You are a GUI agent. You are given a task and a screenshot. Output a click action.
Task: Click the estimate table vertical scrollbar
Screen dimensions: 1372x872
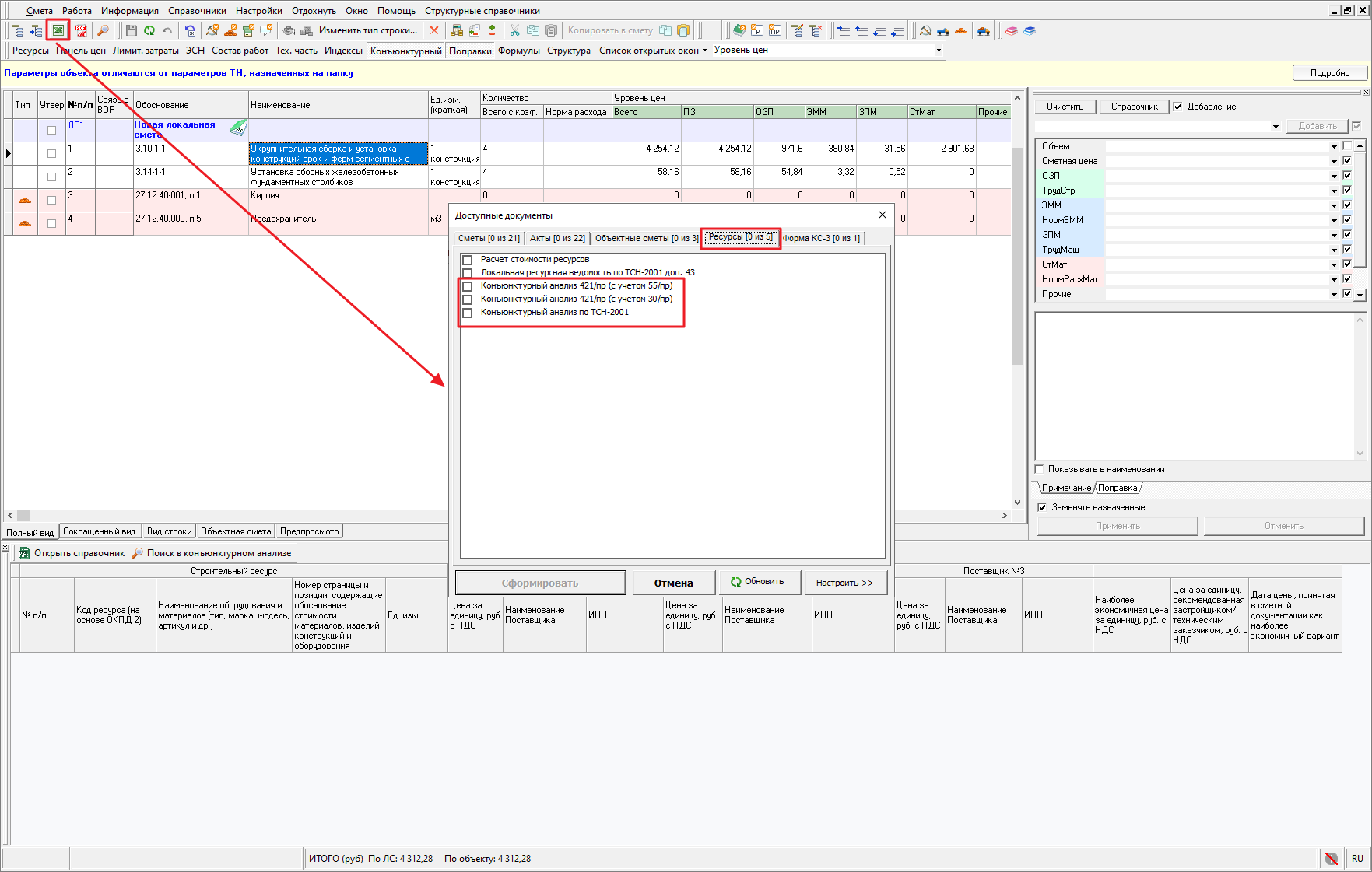point(1016,257)
